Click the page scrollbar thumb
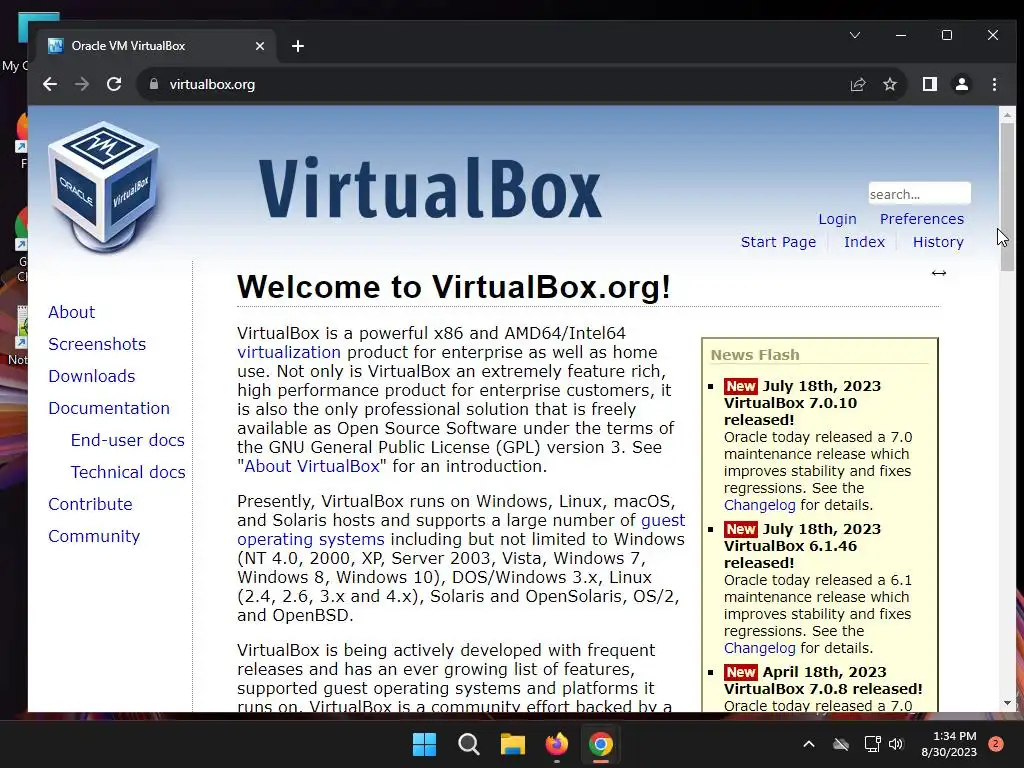The height and width of the screenshot is (768, 1024). pos(1007,196)
